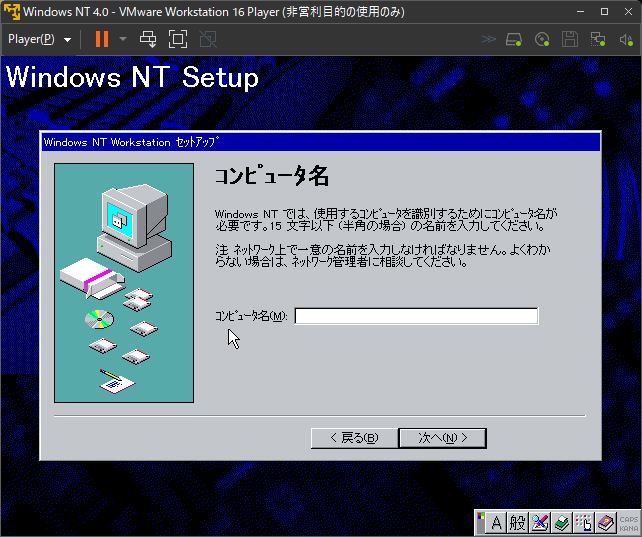Click the hard disk device icon
The width and height of the screenshot is (642, 537).
coord(514,39)
